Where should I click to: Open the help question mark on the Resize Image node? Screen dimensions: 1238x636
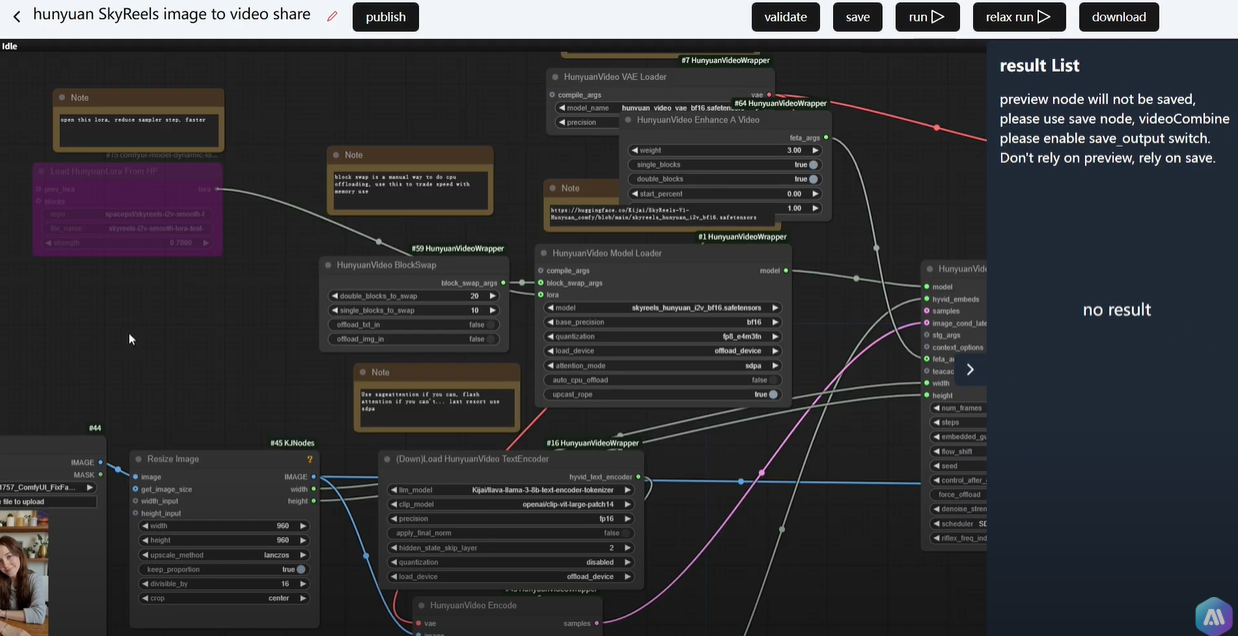310,460
